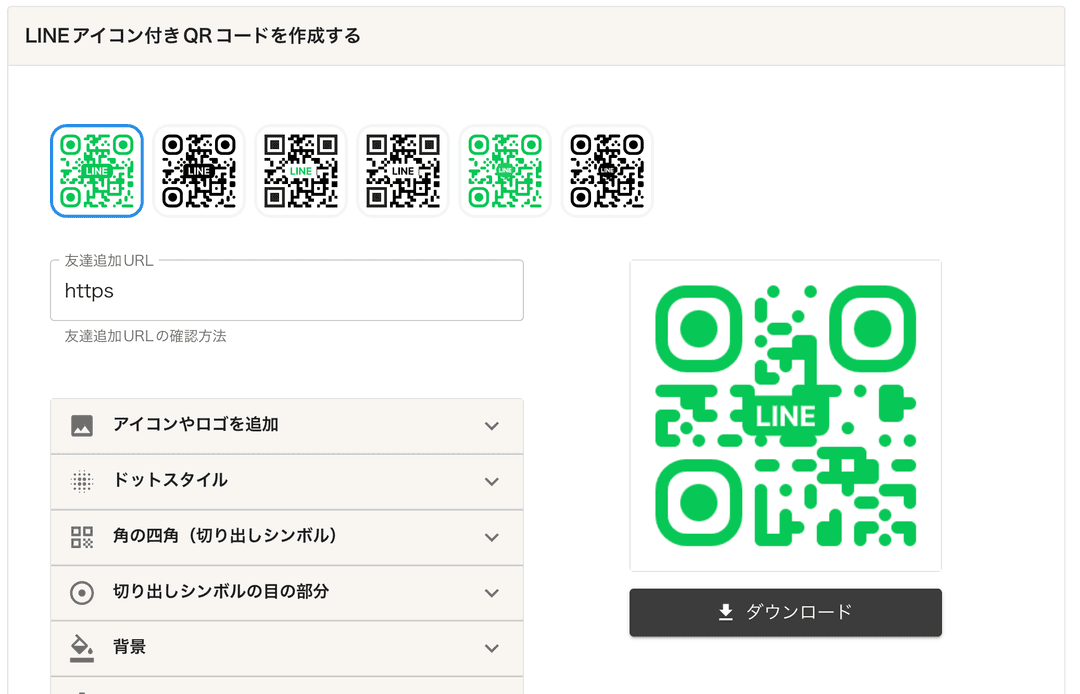Click the download arrow icon on ダウンロード button

click(722, 612)
